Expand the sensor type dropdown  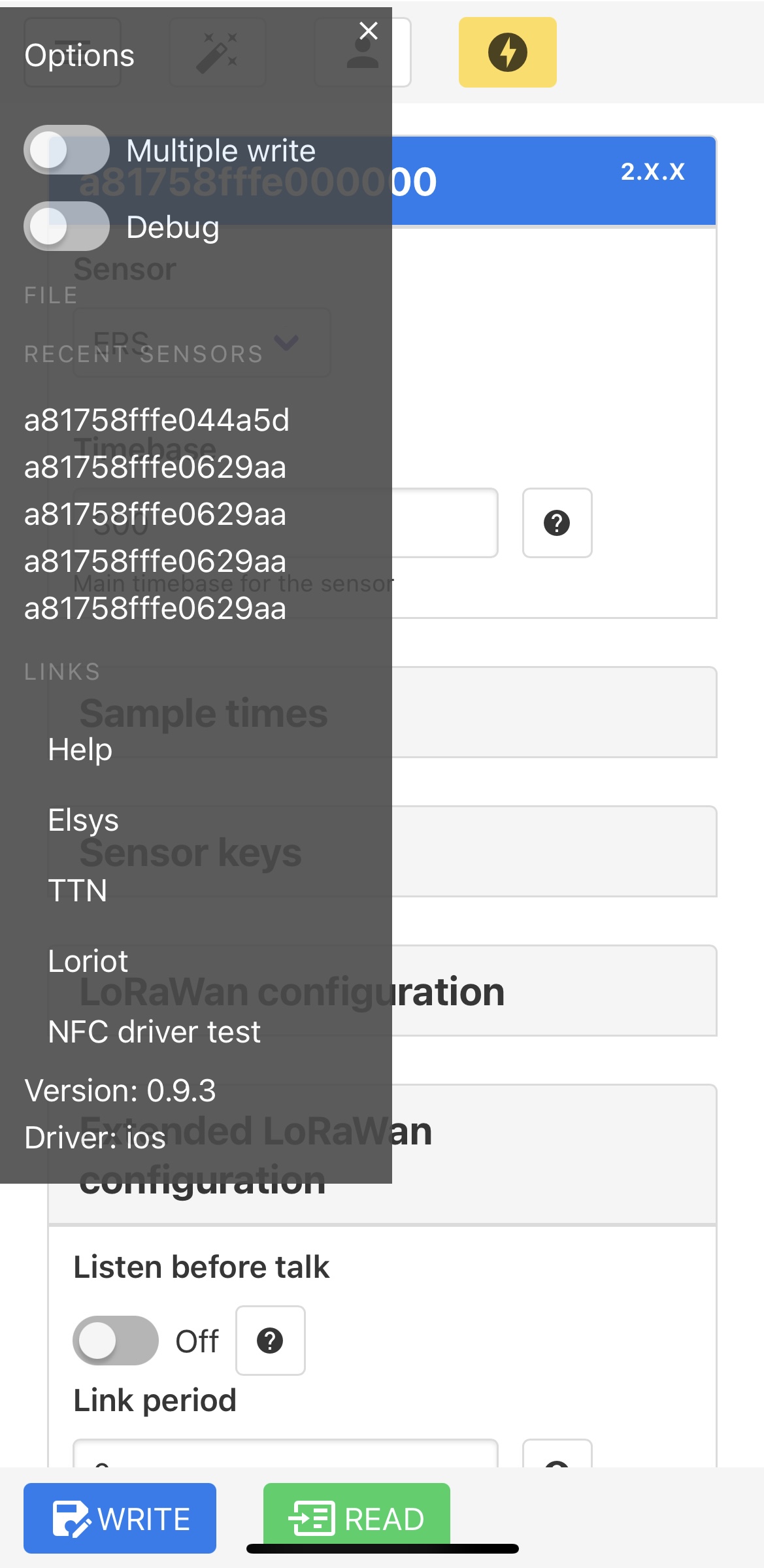(x=201, y=342)
